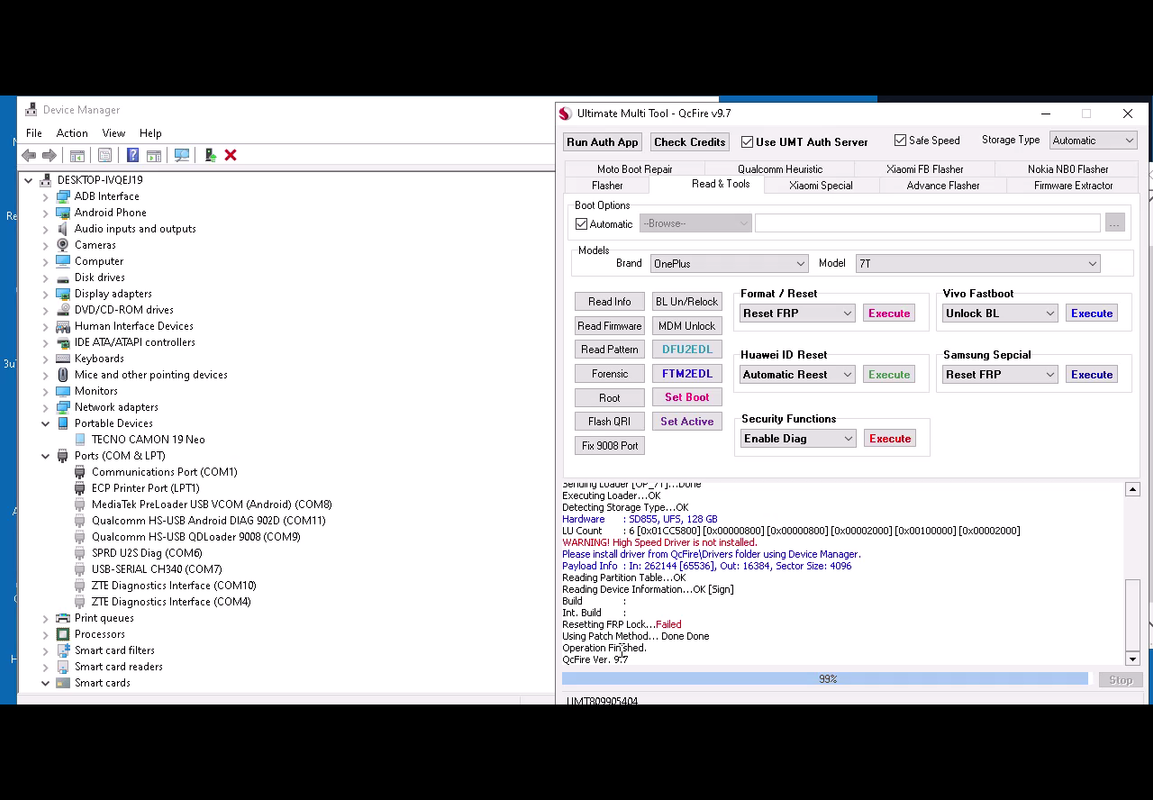The height and width of the screenshot is (800, 1153).
Task: Click the Read Info button
Action: pyautogui.click(x=610, y=301)
